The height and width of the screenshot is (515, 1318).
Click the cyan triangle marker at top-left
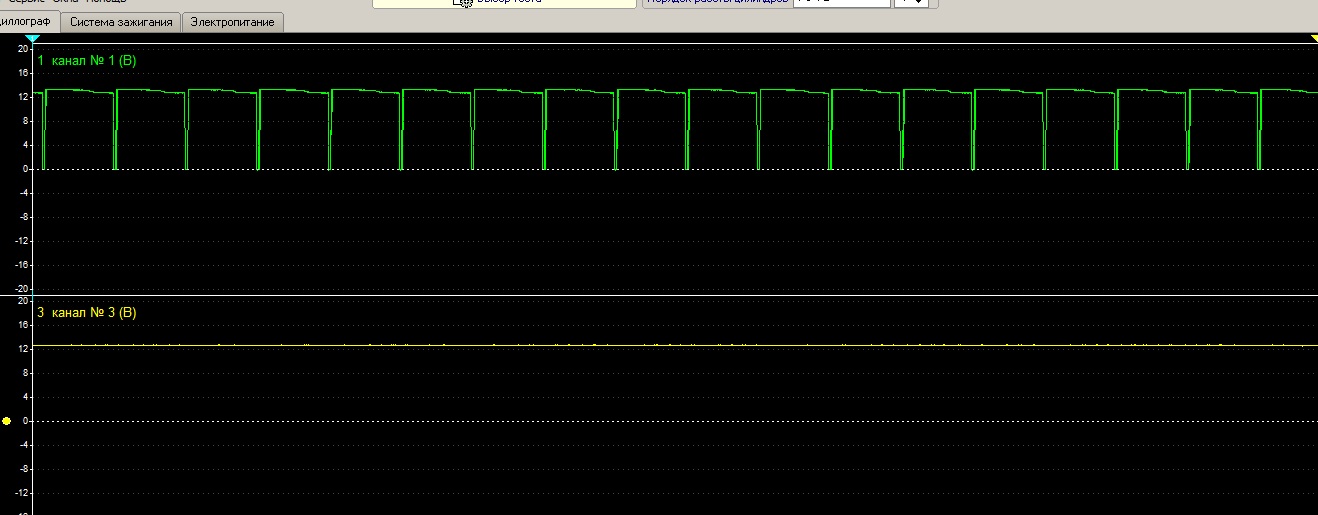click(33, 38)
